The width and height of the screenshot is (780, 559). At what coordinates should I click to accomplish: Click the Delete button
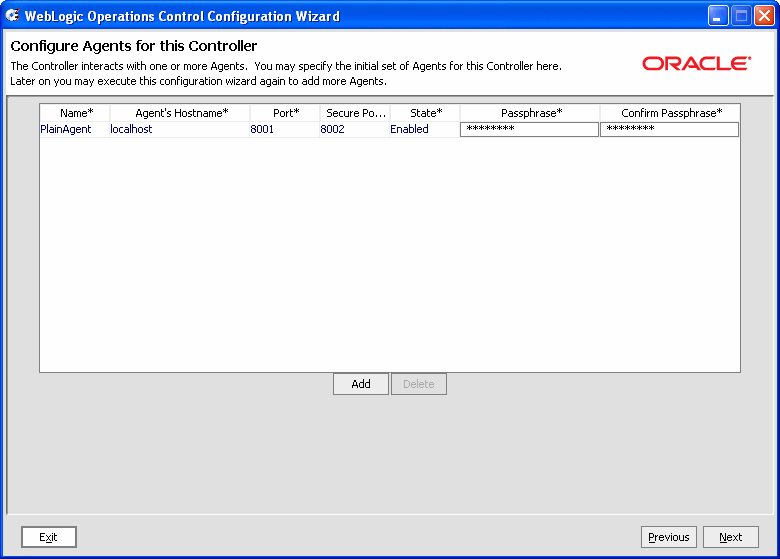click(419, 384)
